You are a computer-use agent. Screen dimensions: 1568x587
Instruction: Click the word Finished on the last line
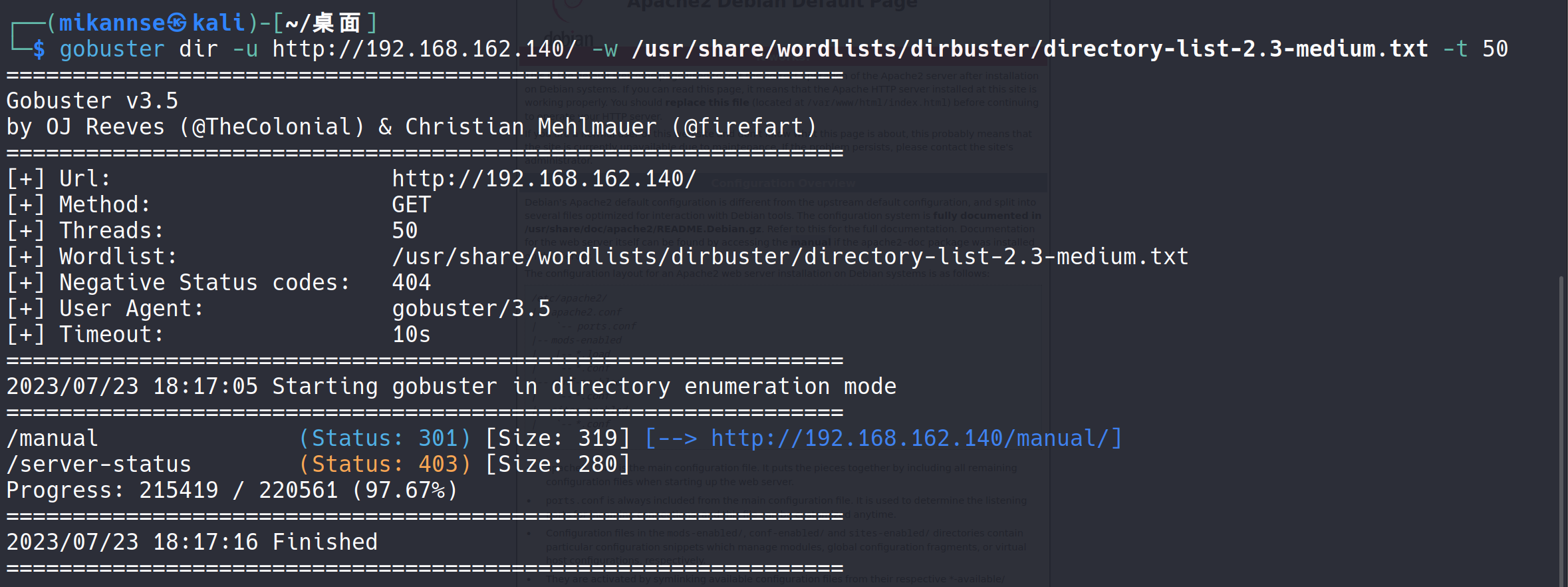pyautogui.click(x=325, y=542)
